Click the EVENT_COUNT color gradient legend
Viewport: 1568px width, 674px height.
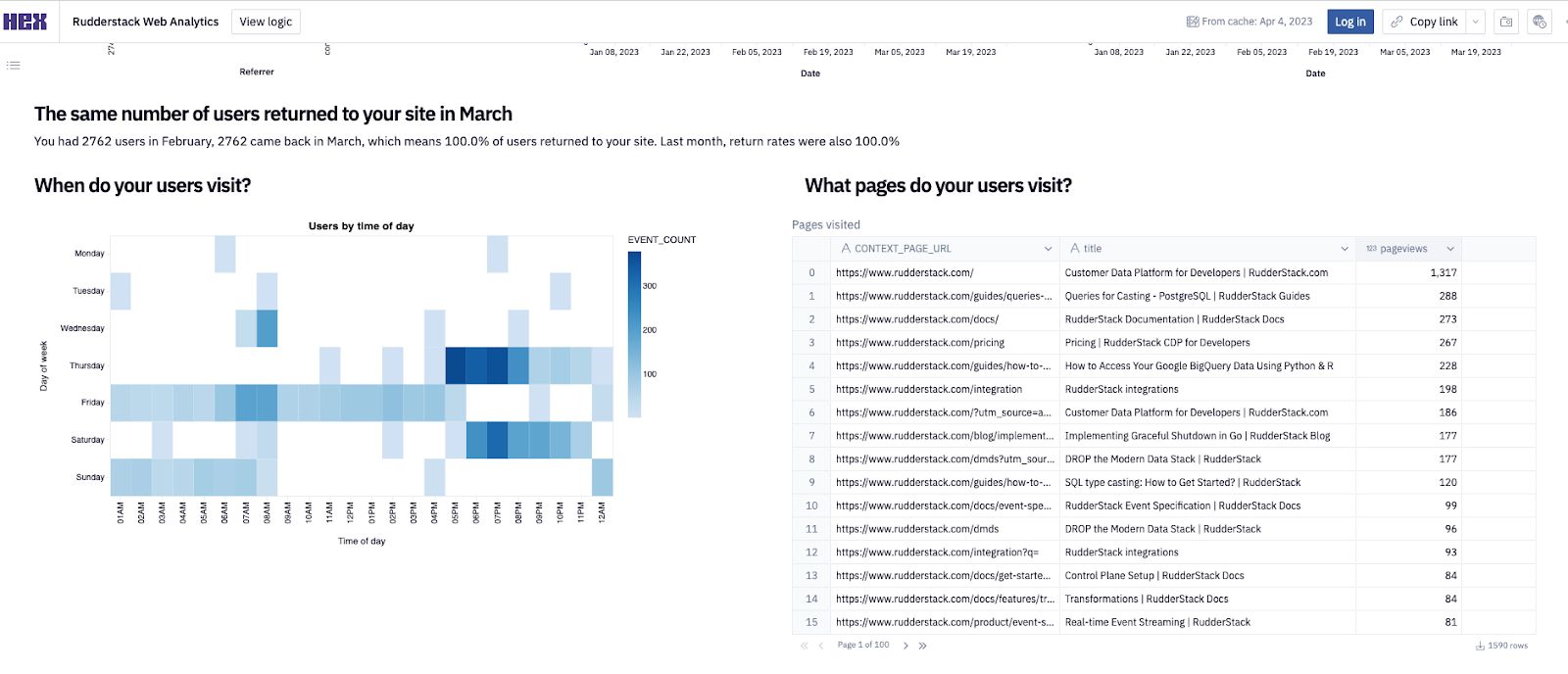click(x=634, y=334)
